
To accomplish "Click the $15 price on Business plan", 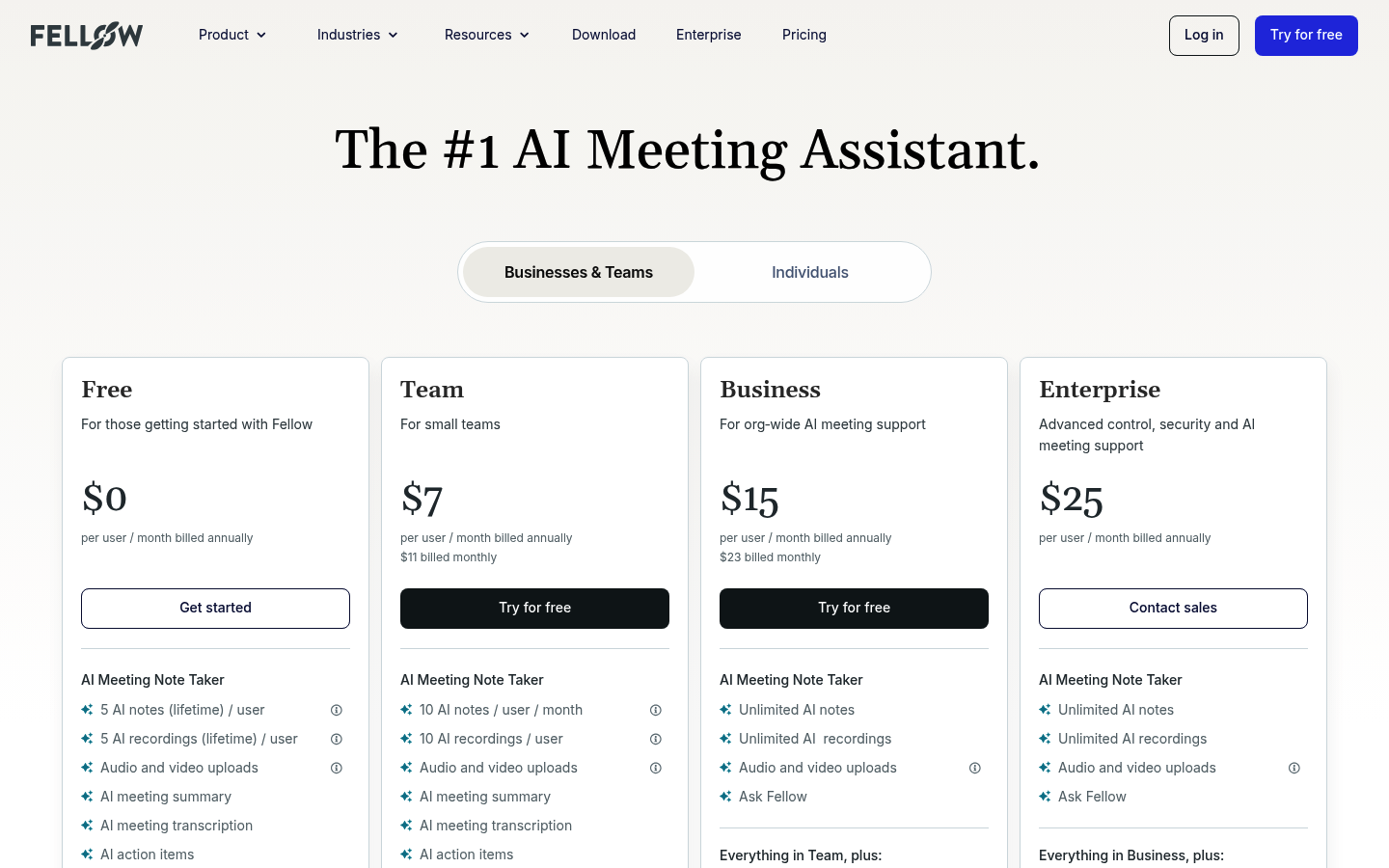I will coord(749,500).
